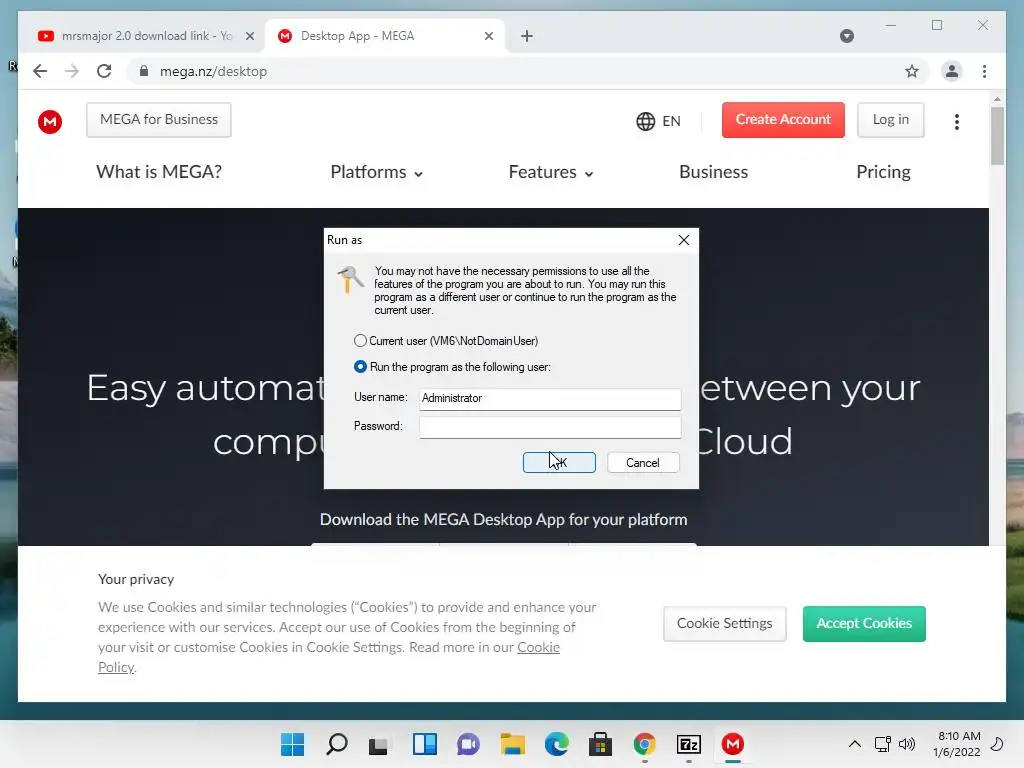1024x768 pixels.
Task: Open the network tray icon
Action: tap(882, 744)
